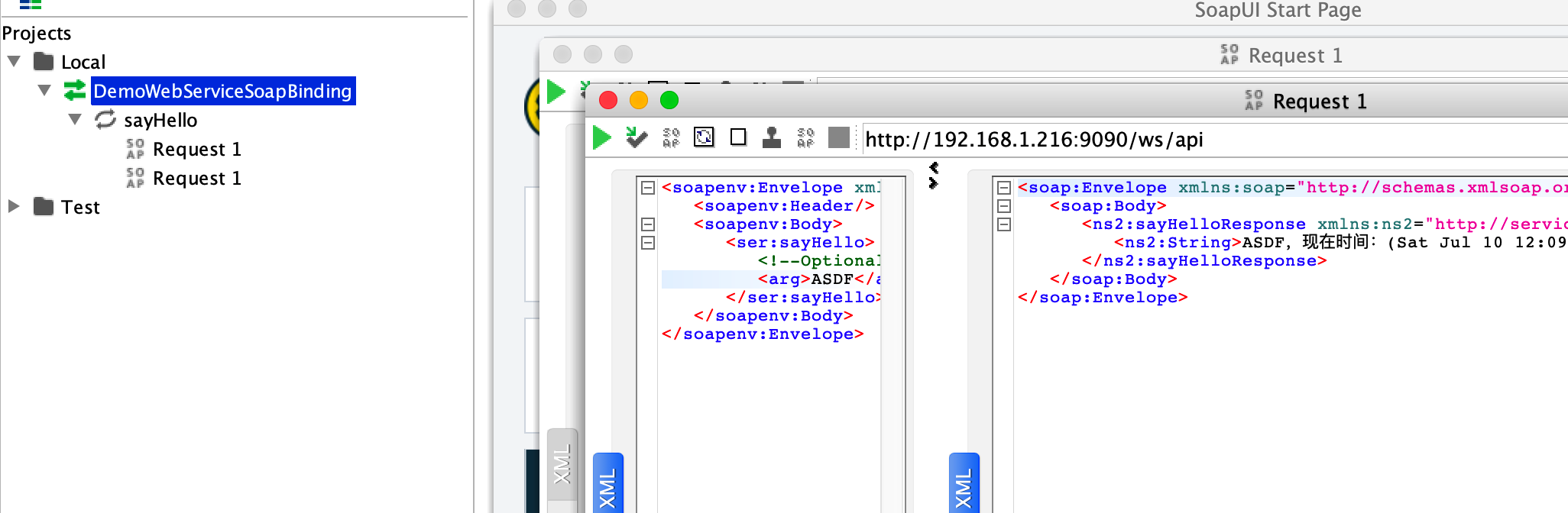Select the Local project
1568x513 pixels.
click(x=83, y=62)
